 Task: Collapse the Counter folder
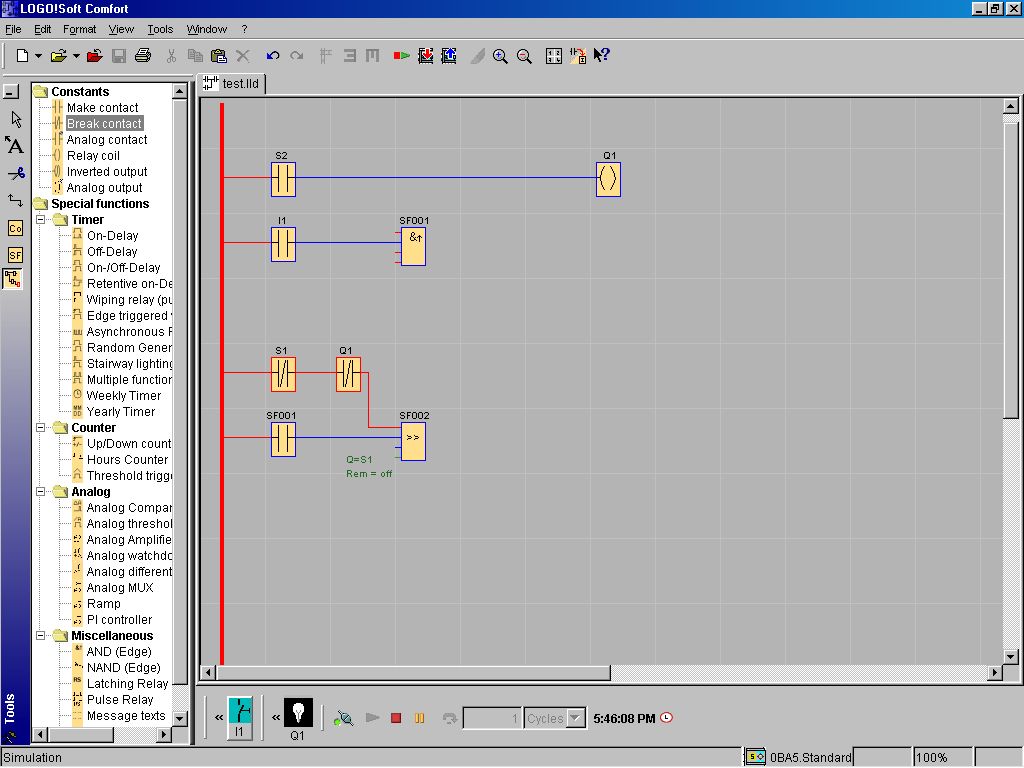click(40, 428)
